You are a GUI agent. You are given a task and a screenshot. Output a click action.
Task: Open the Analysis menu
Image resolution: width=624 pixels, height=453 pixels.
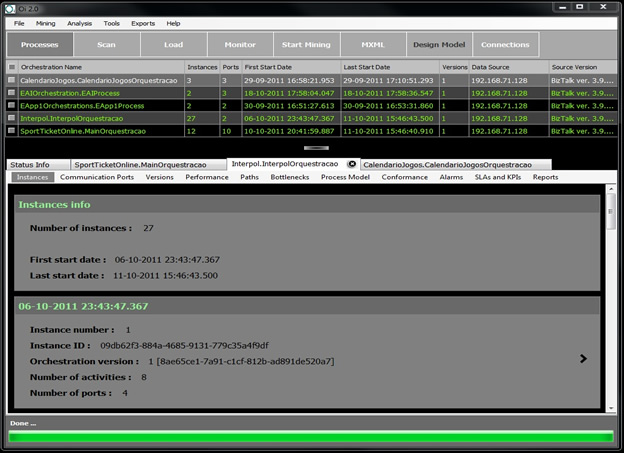tap(79, 22)
